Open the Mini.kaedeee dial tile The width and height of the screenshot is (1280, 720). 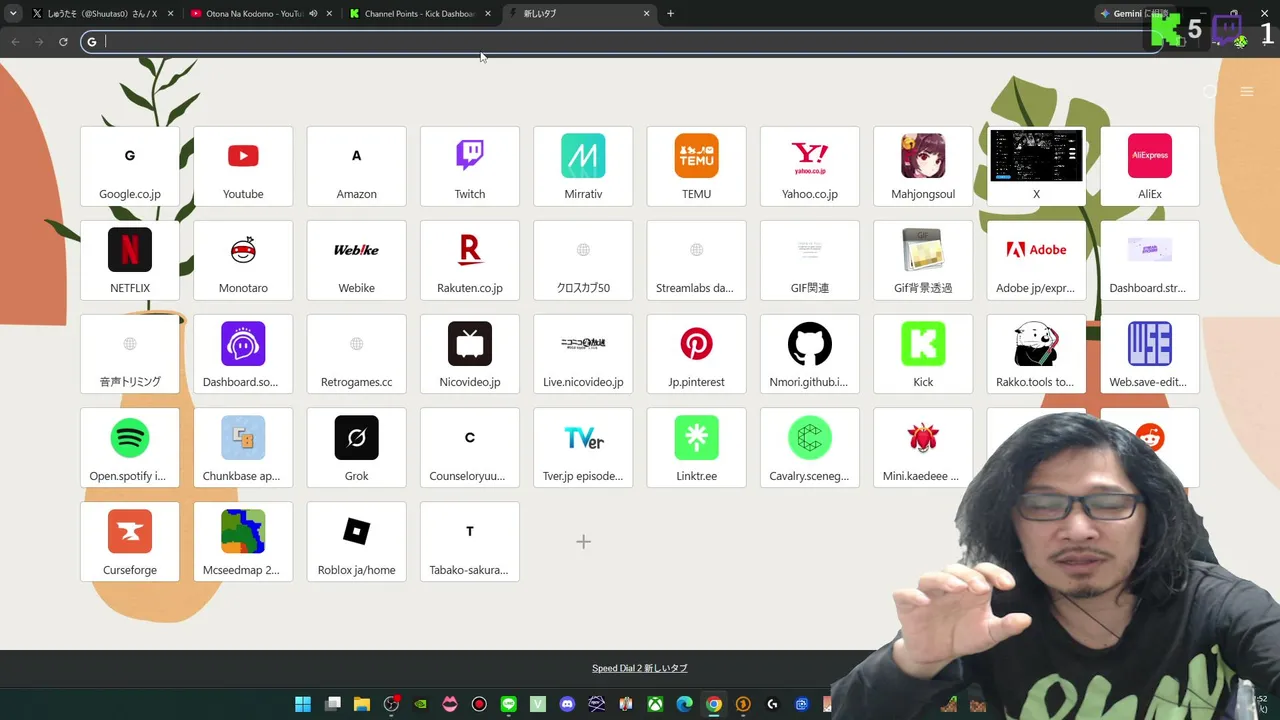923,448
